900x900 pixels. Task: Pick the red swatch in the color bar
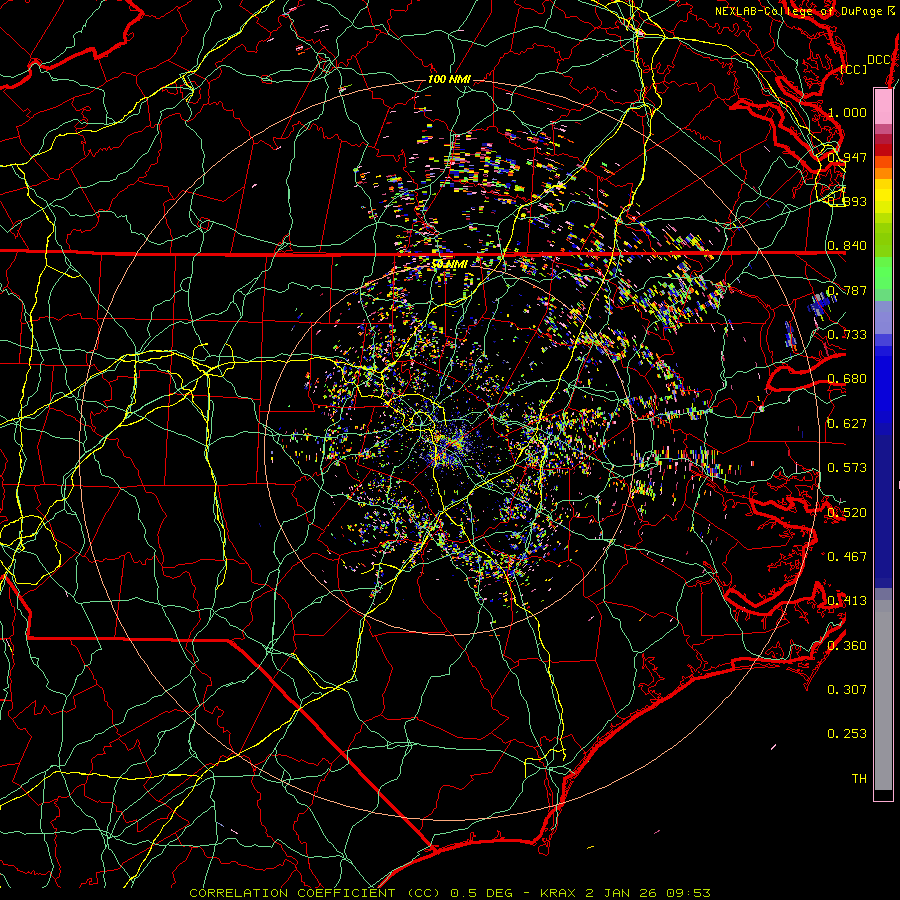[883, 150]
